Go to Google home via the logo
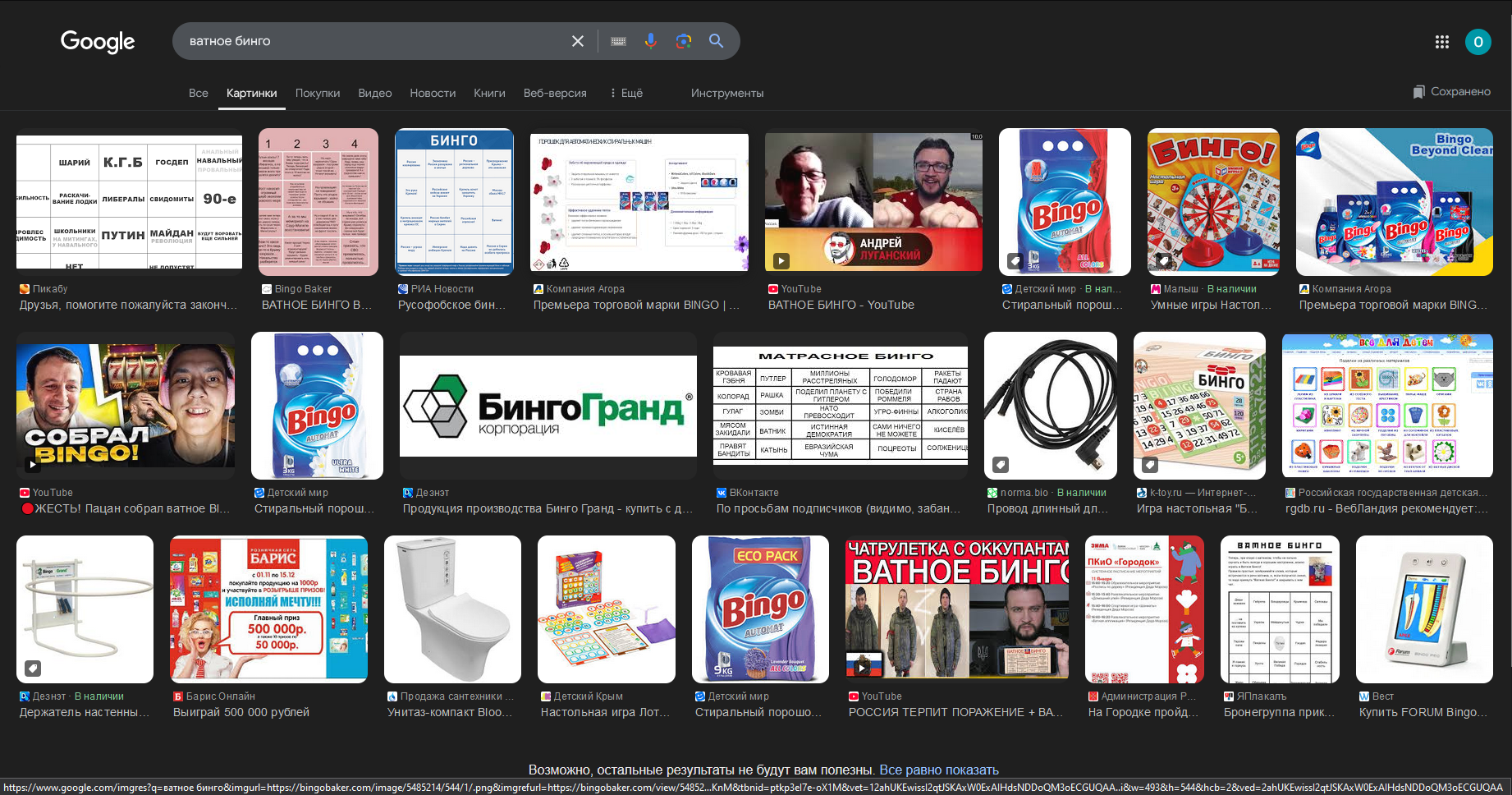The image size is (1512, 795). [x=98, y=41]
